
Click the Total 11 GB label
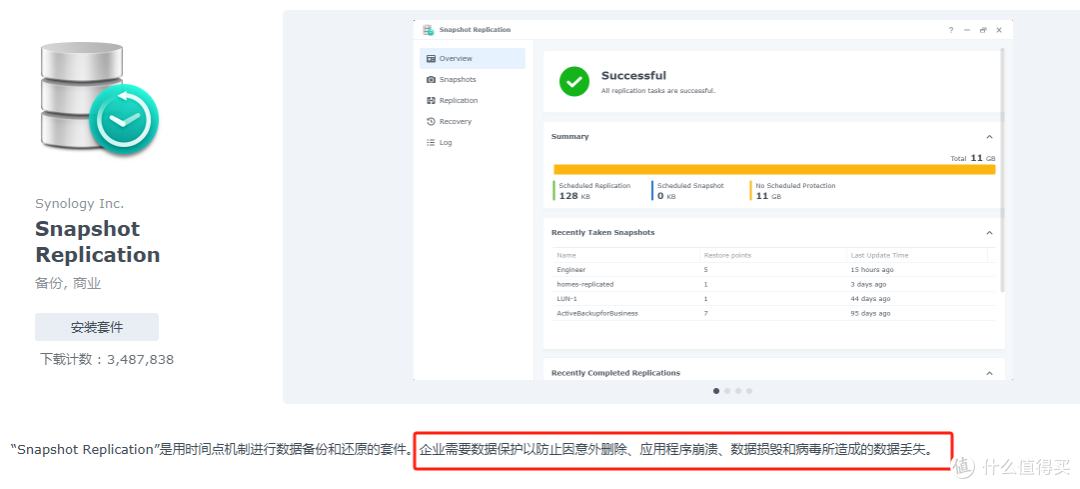pyautogui.click(x=973, y=158)
